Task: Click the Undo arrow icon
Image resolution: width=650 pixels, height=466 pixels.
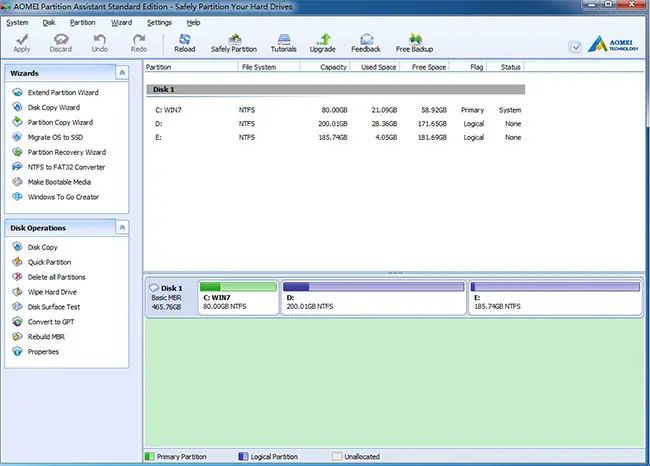Action: click(x=99, y=39)
